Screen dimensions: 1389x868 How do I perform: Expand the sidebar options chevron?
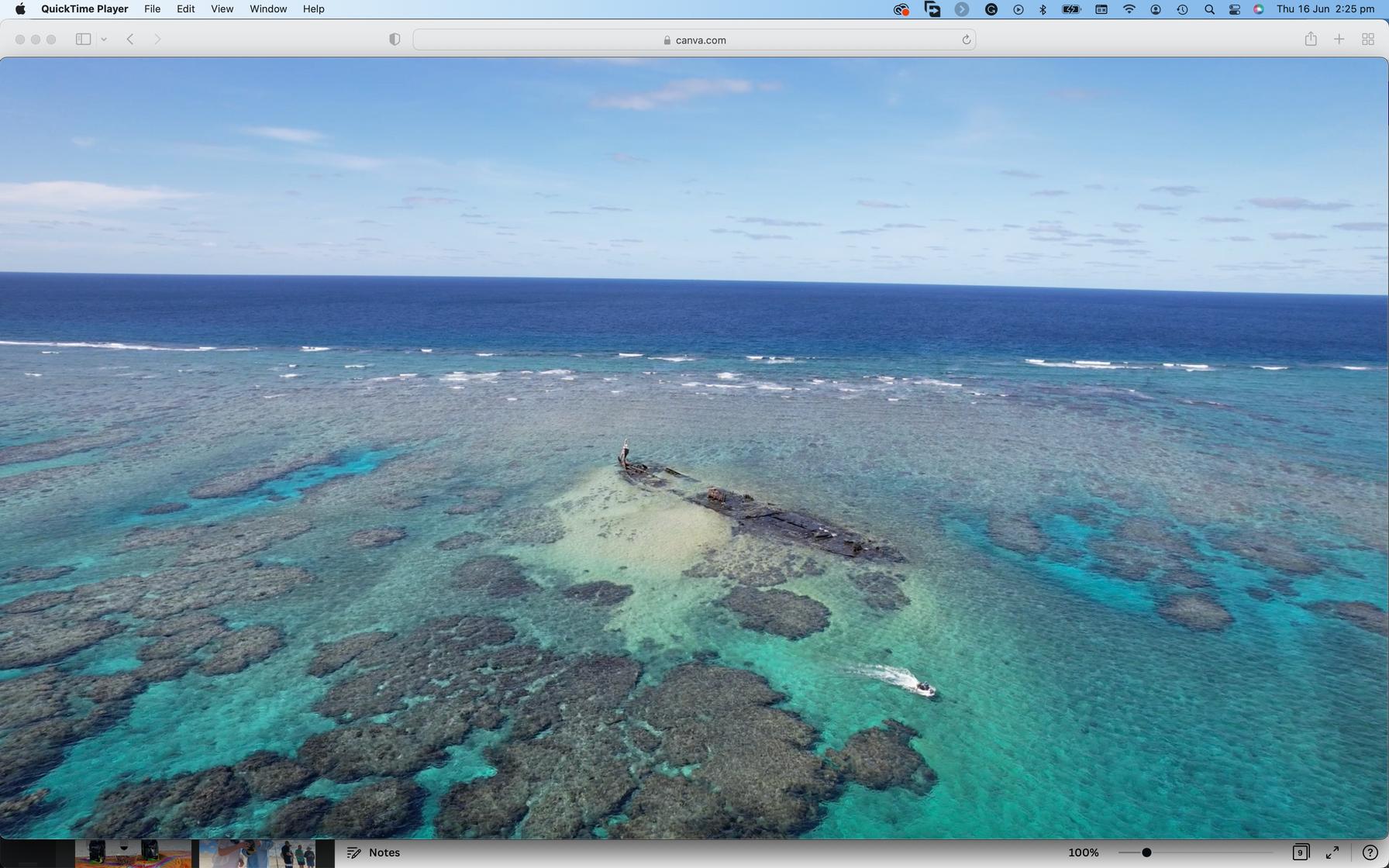103,40
